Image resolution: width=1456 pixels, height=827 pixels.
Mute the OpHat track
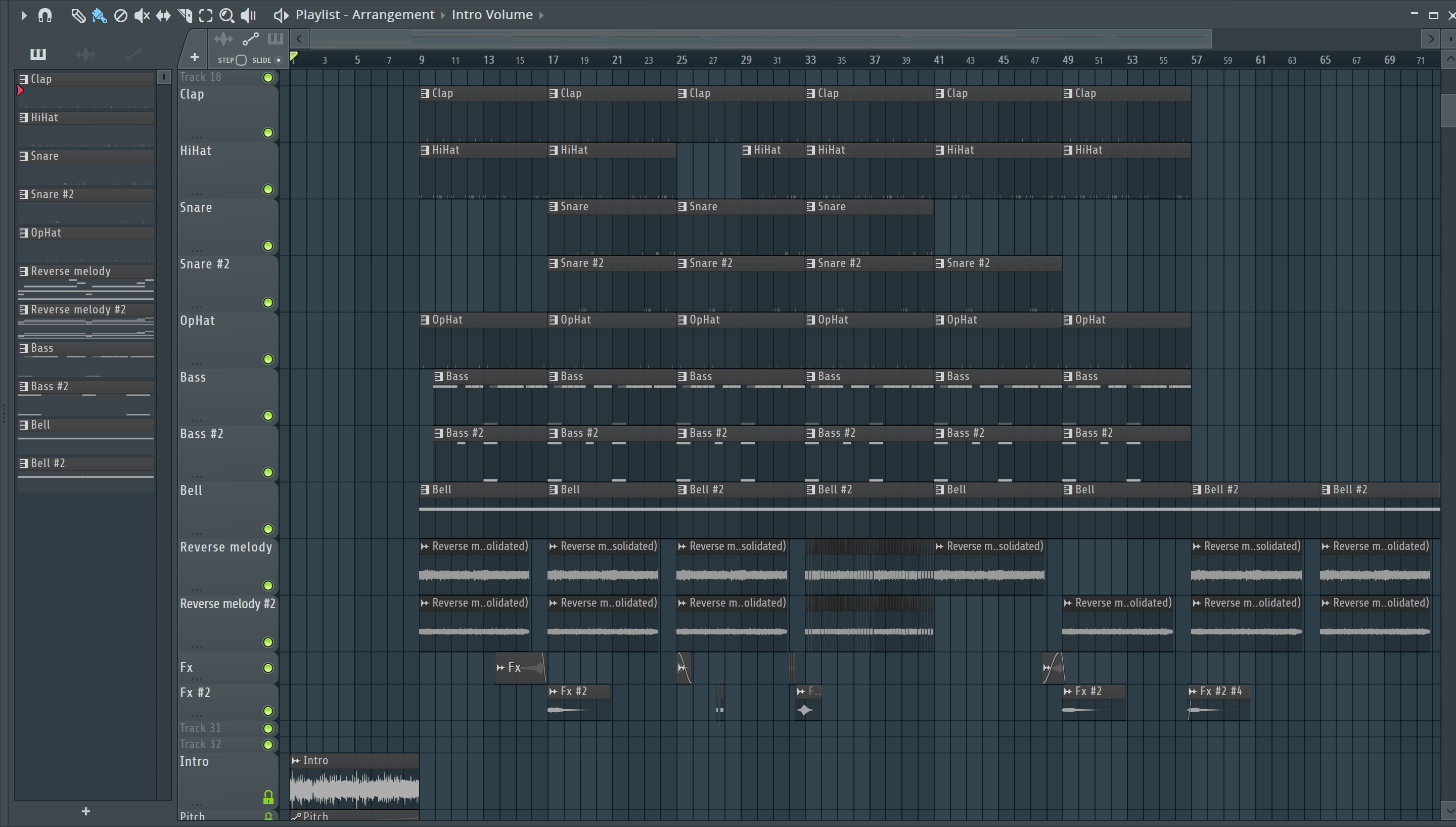pos(268,359)
